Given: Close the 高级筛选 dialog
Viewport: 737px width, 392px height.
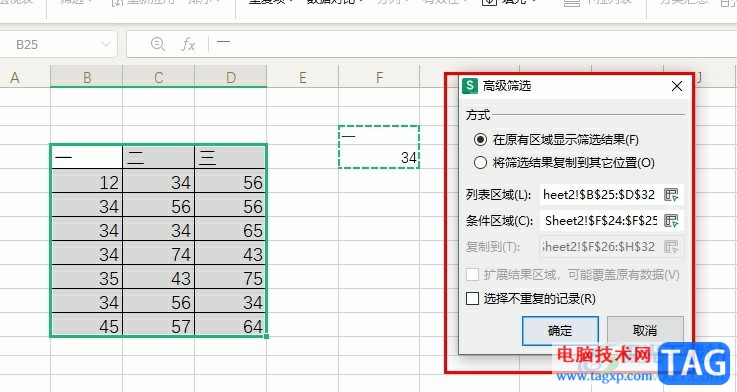Looking at the screenshot, I should [x=677, y=86].
